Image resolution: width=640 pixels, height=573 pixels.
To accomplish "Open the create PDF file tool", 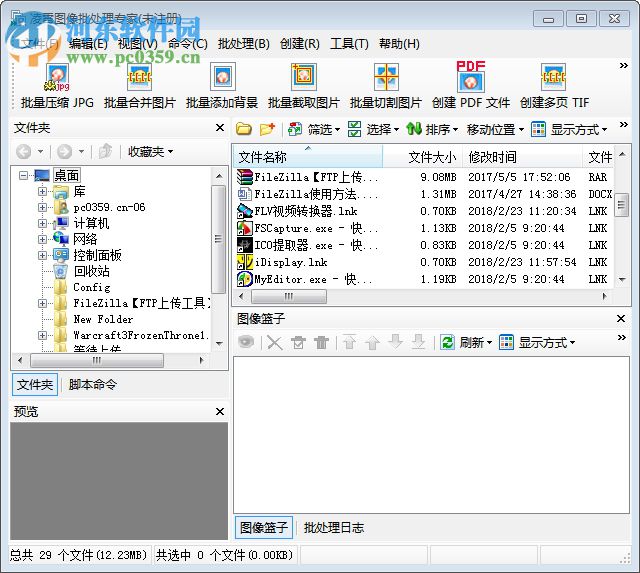I will click(471, 87).
